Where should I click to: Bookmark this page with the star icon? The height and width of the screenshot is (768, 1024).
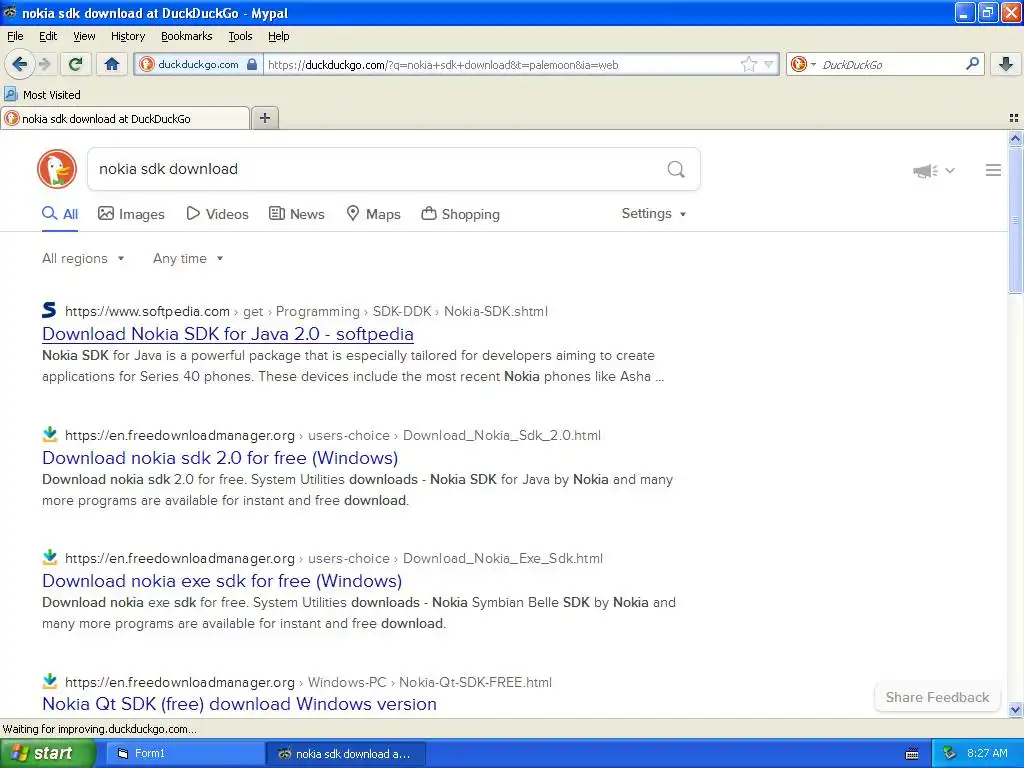click(x=748, y=64)
